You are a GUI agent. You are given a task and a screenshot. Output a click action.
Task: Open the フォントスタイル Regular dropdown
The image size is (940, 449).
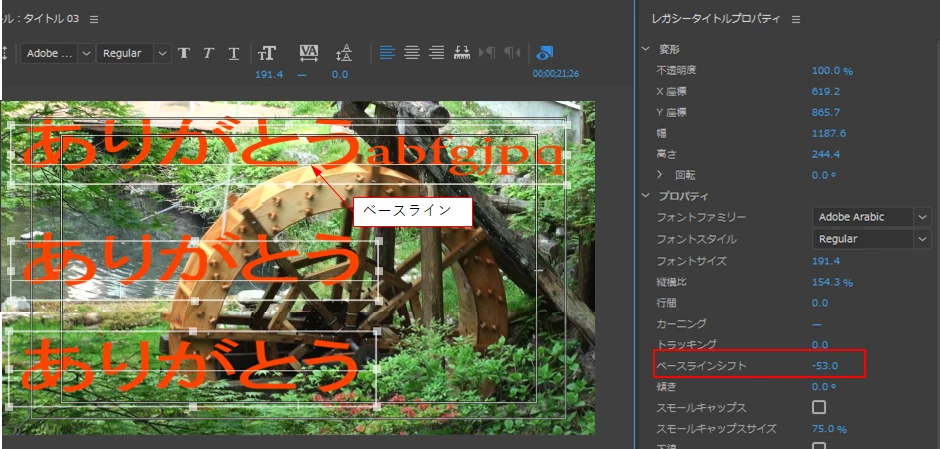pos(872,239)
